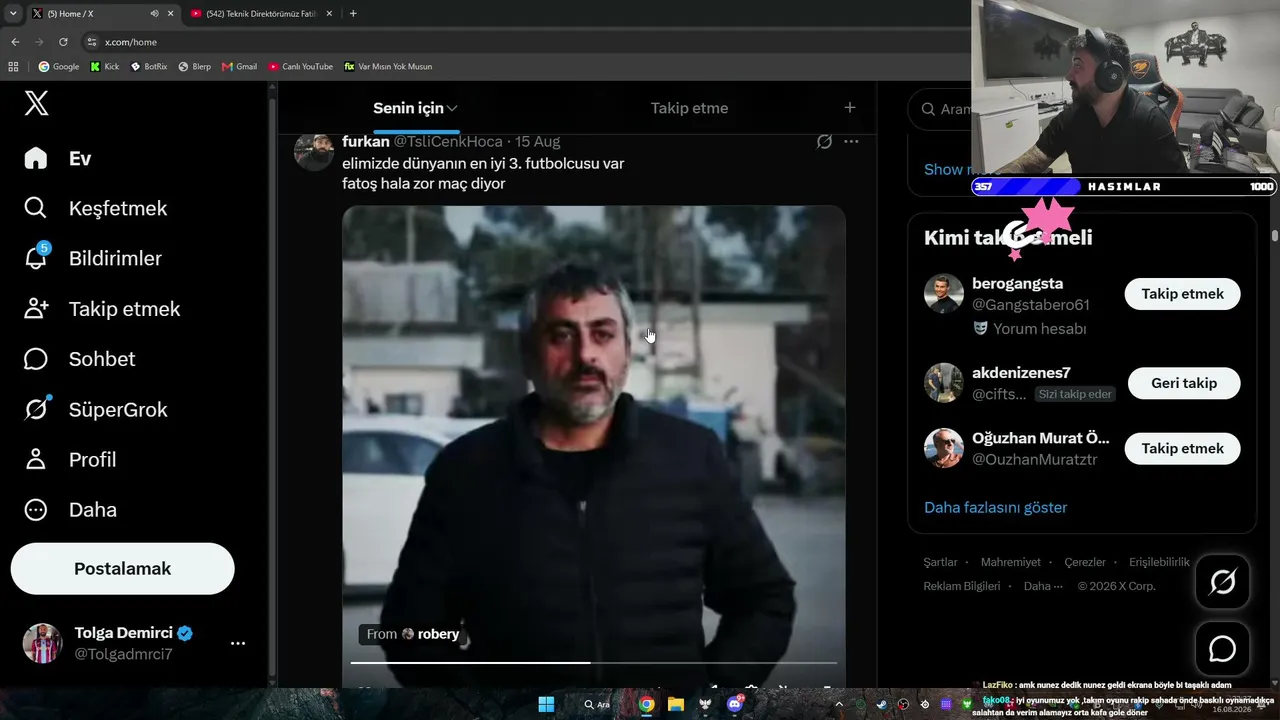Open the Canlı YouTube bookmark
1280x720 pixels.
pos(301,66)
